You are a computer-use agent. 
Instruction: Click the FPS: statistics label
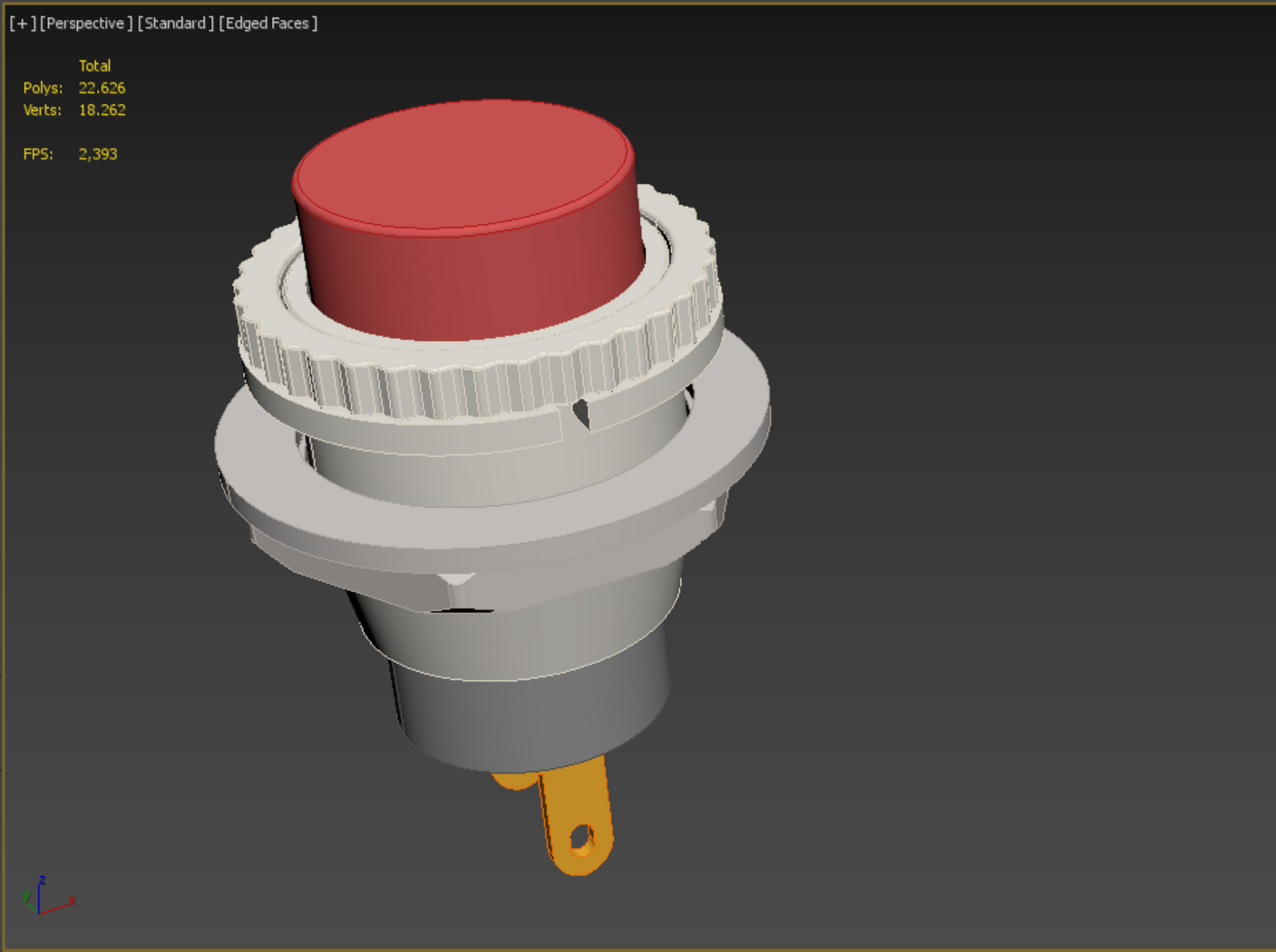pos(38,154)
